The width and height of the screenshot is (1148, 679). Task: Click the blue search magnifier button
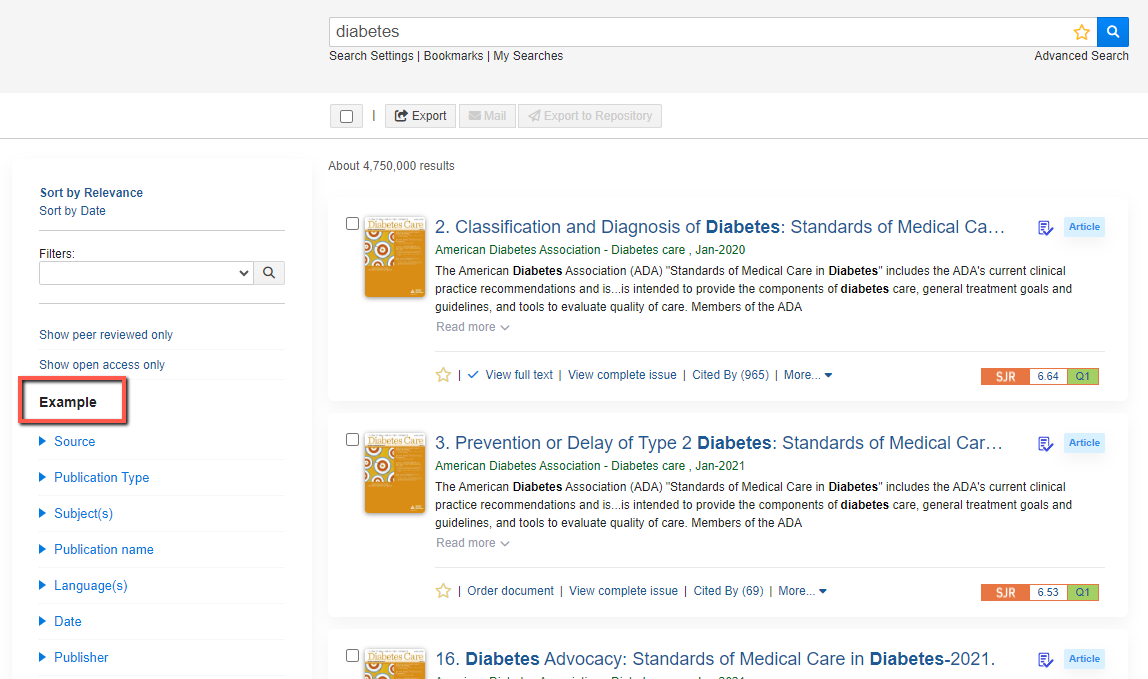1112,31
